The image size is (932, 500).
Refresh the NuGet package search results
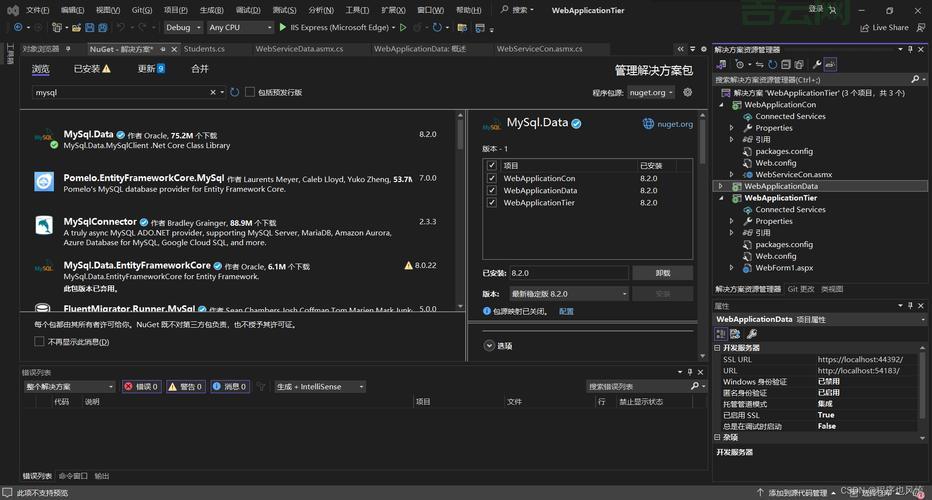tap(235, 92)
